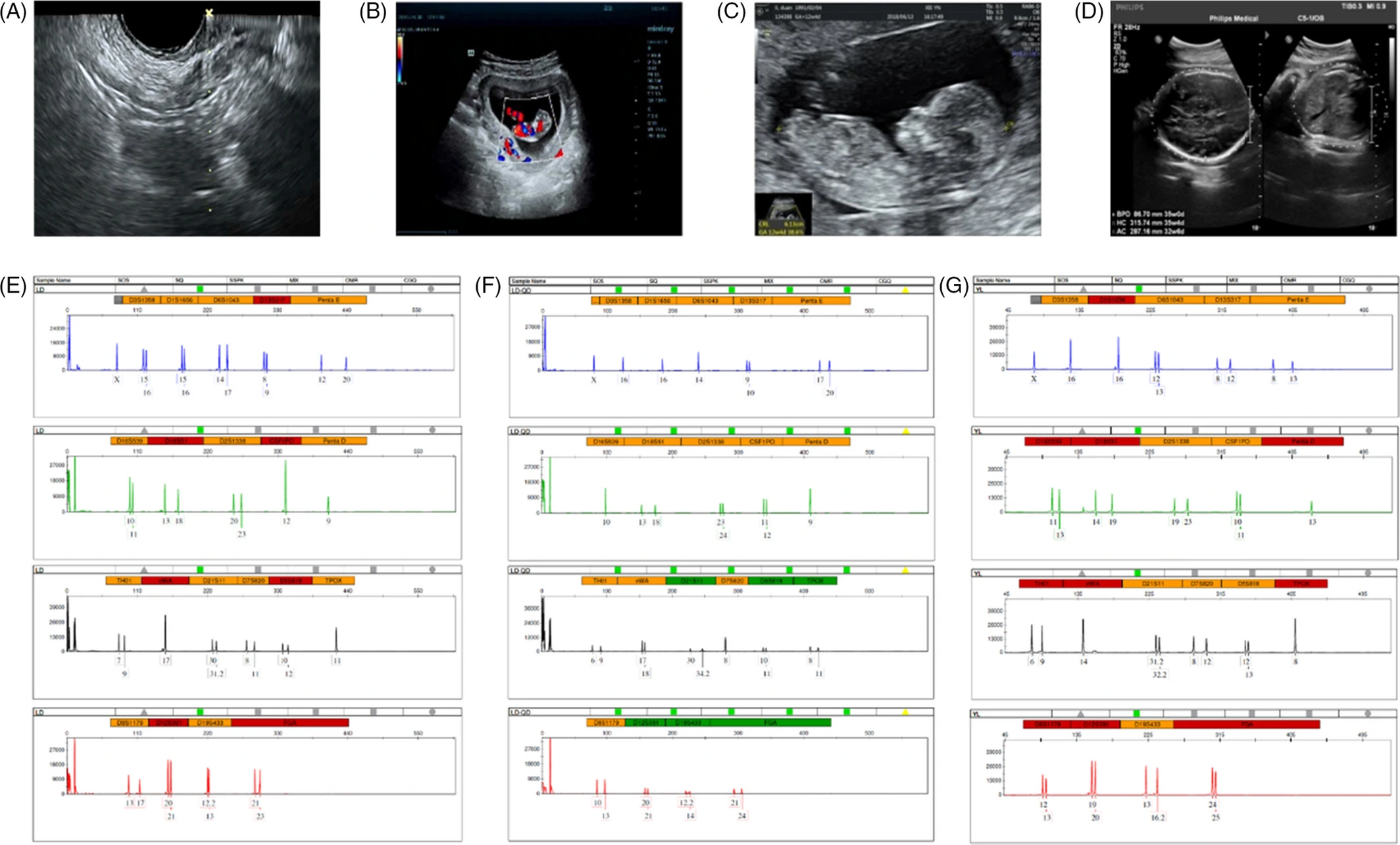Select red D1S1656 locus marker in panel G

point(1112,300)
